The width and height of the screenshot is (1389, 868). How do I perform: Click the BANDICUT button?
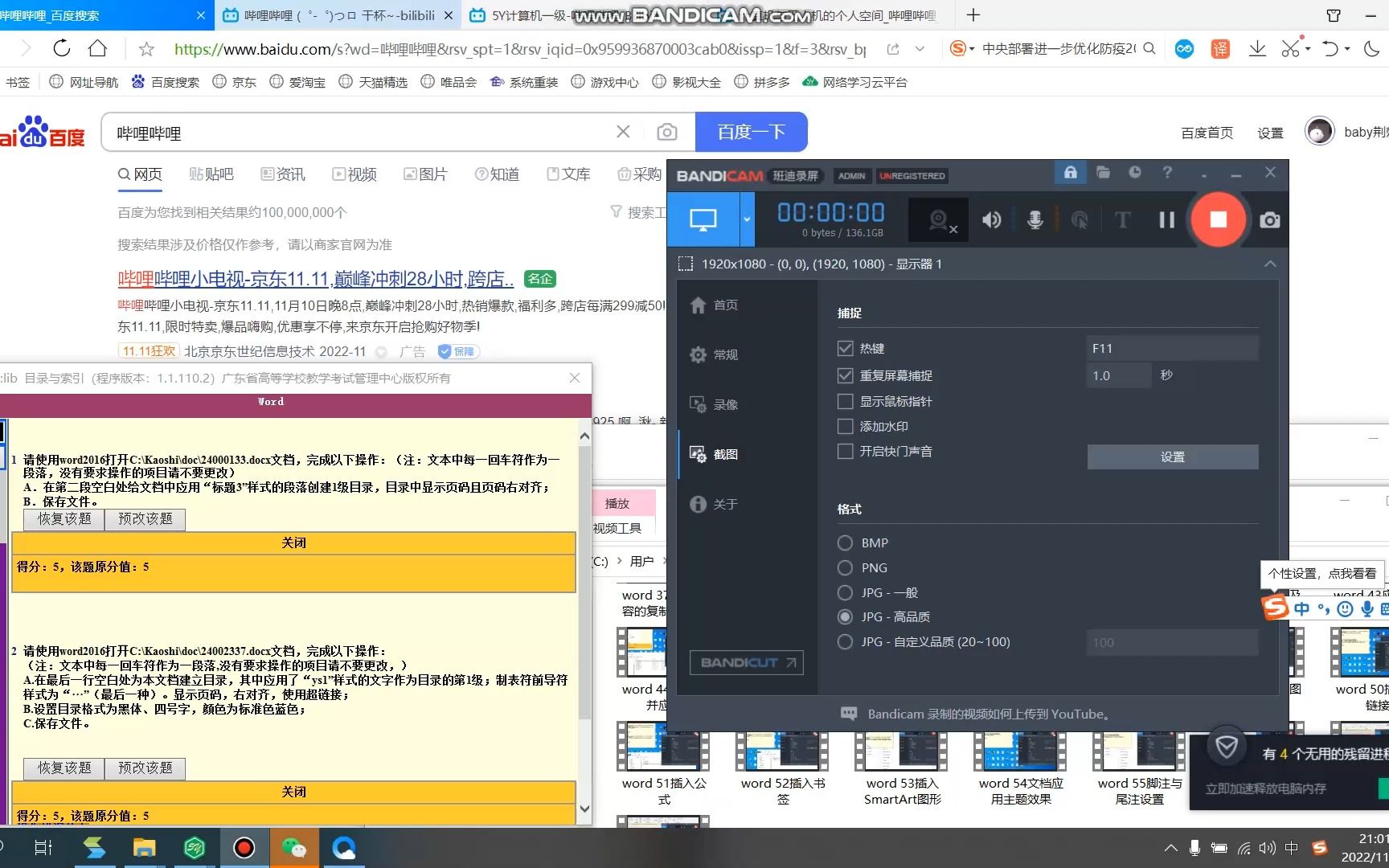[746, 663]
